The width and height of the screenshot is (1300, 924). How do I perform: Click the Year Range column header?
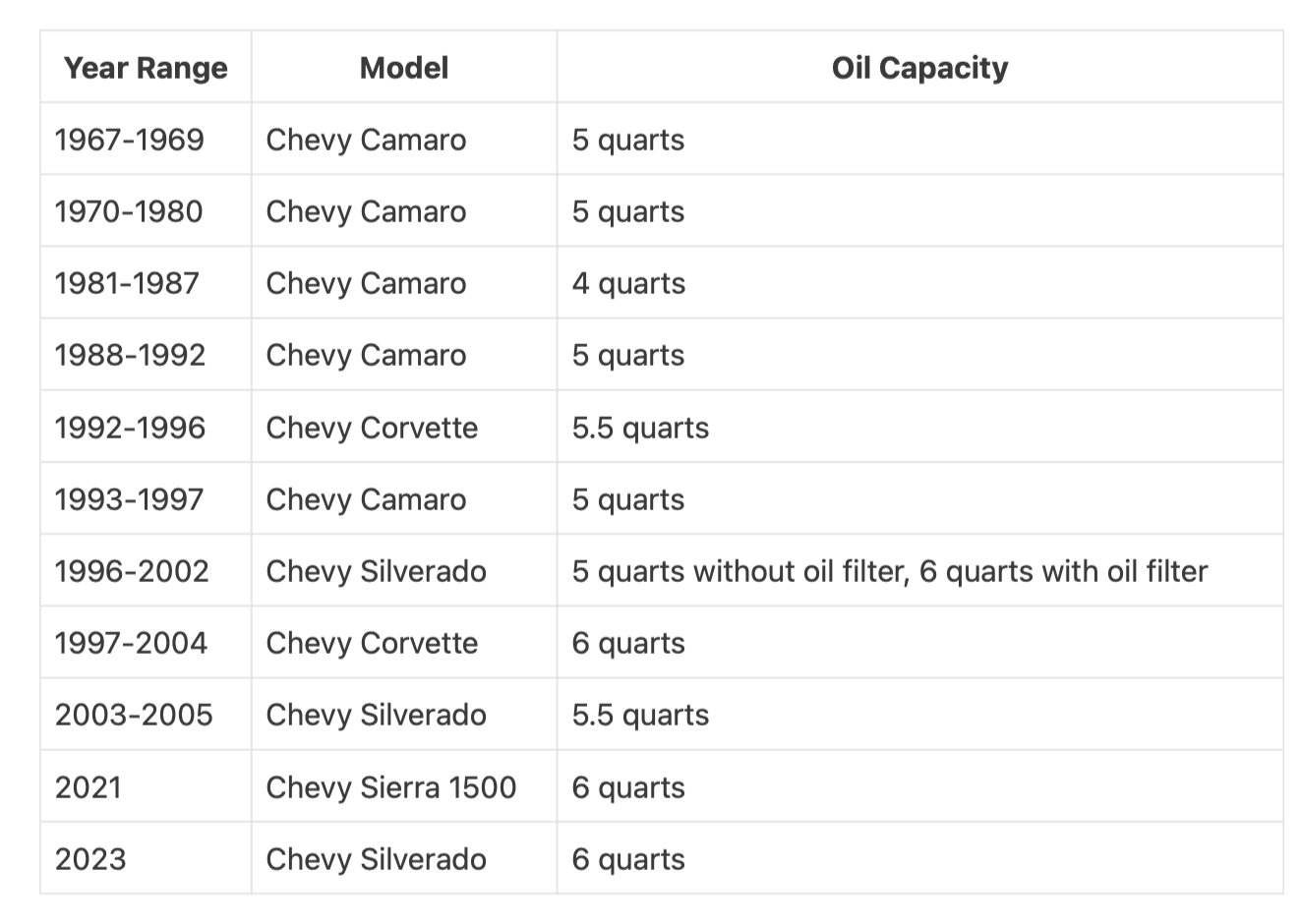point(146,68)
